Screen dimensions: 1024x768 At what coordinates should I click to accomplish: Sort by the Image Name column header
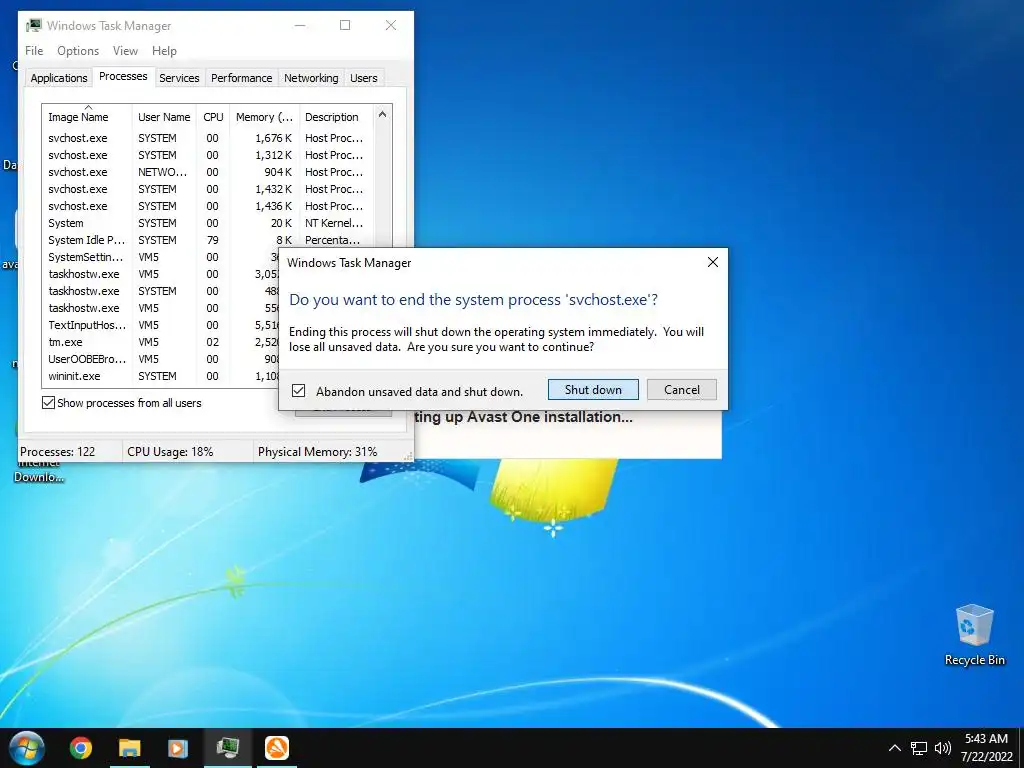[x=87, y=117]
